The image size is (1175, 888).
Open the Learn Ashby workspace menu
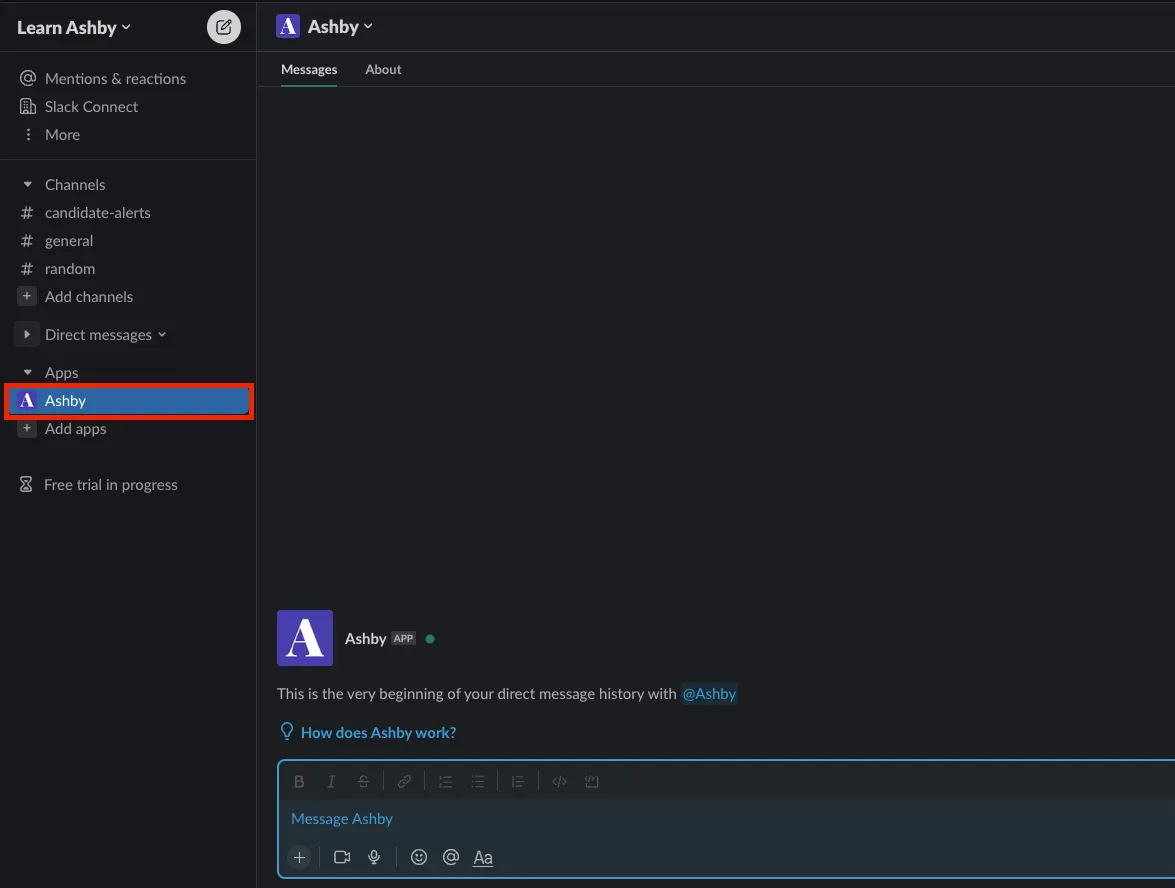[73, 28]
